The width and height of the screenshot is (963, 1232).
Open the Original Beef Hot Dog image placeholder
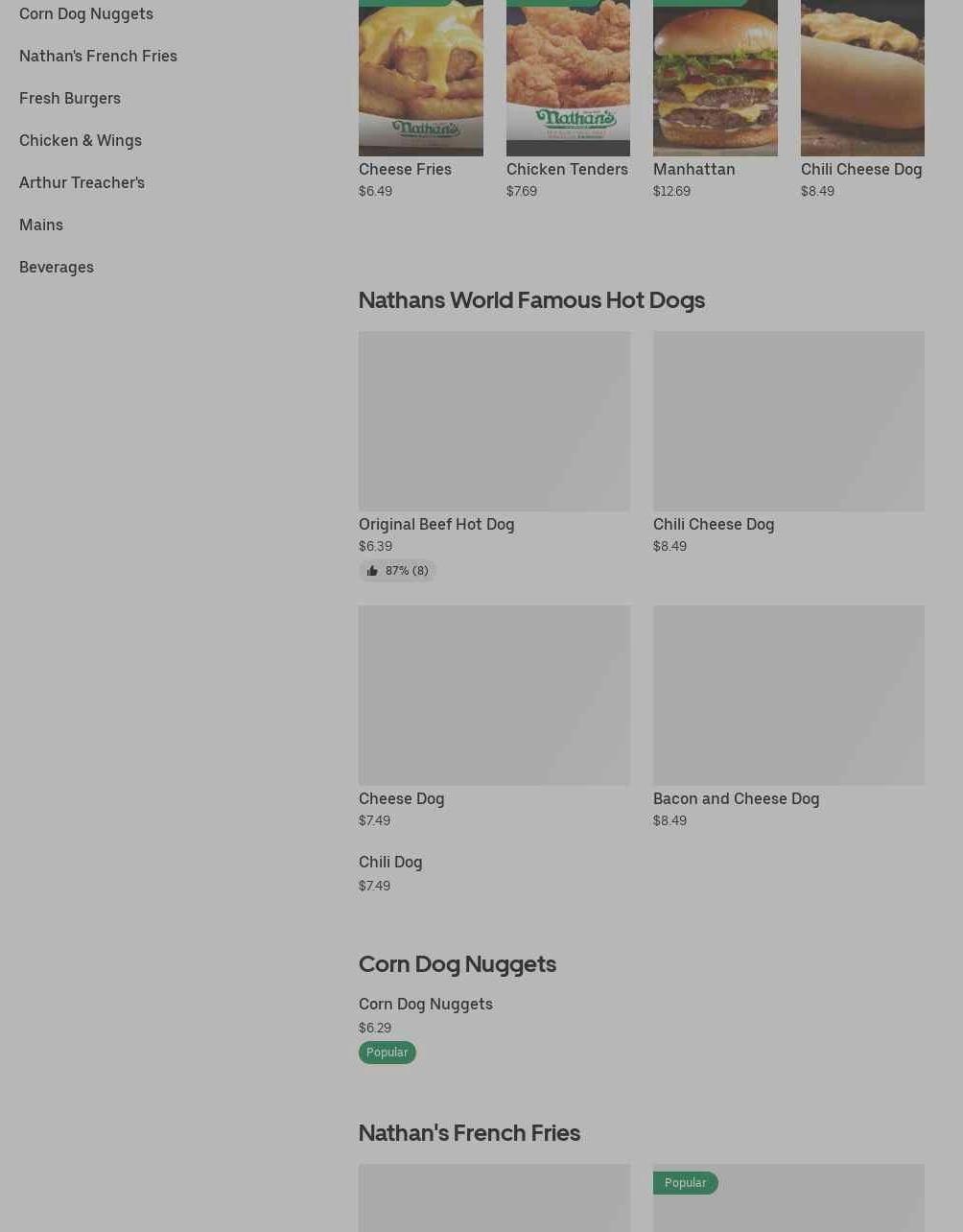point(494,421)
